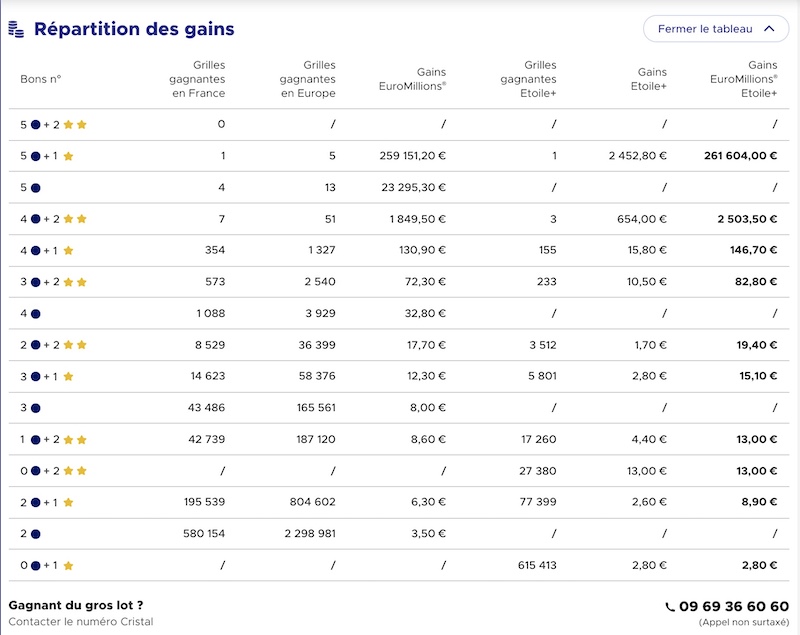Viewport: 800px width, 635px height.
Task: Click the single star icon in the 5+1 row
Action: click(68, 156)
